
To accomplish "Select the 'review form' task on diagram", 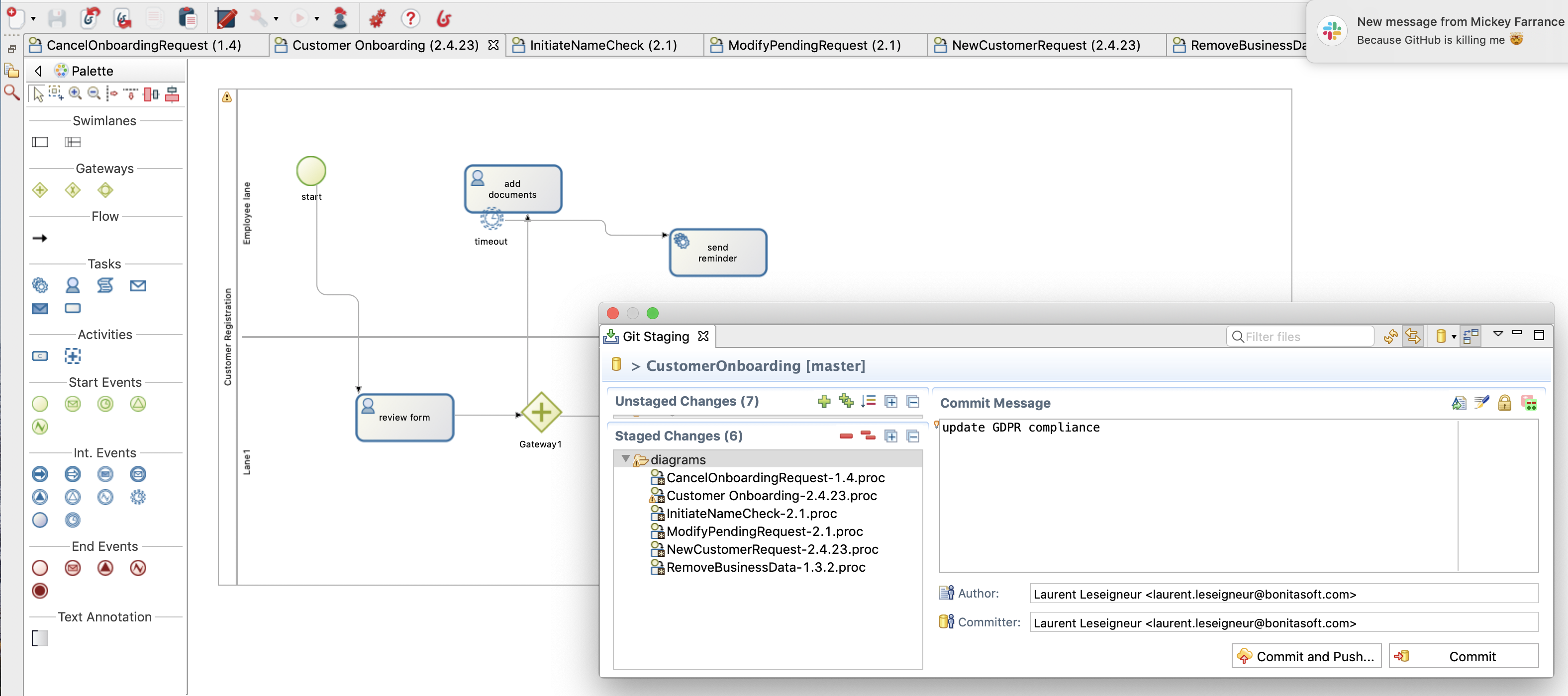I will click(405, 418).
